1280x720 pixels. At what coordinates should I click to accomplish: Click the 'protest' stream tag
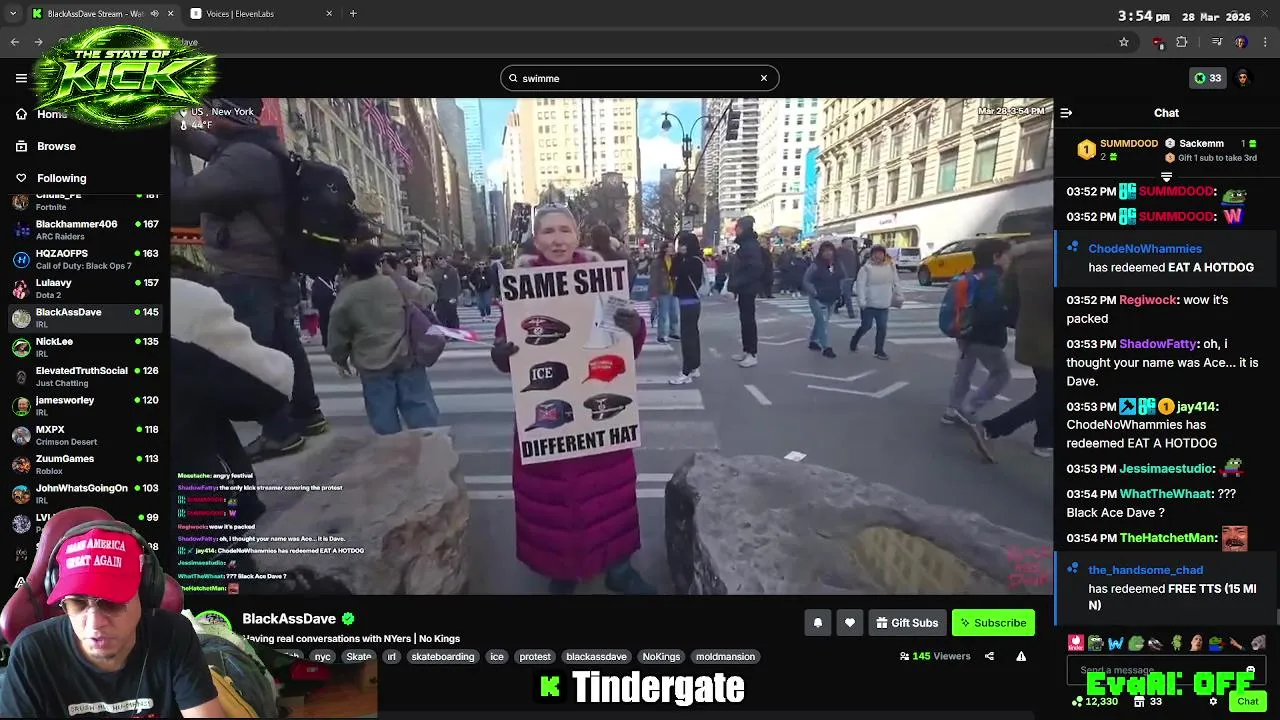[535, 657]
